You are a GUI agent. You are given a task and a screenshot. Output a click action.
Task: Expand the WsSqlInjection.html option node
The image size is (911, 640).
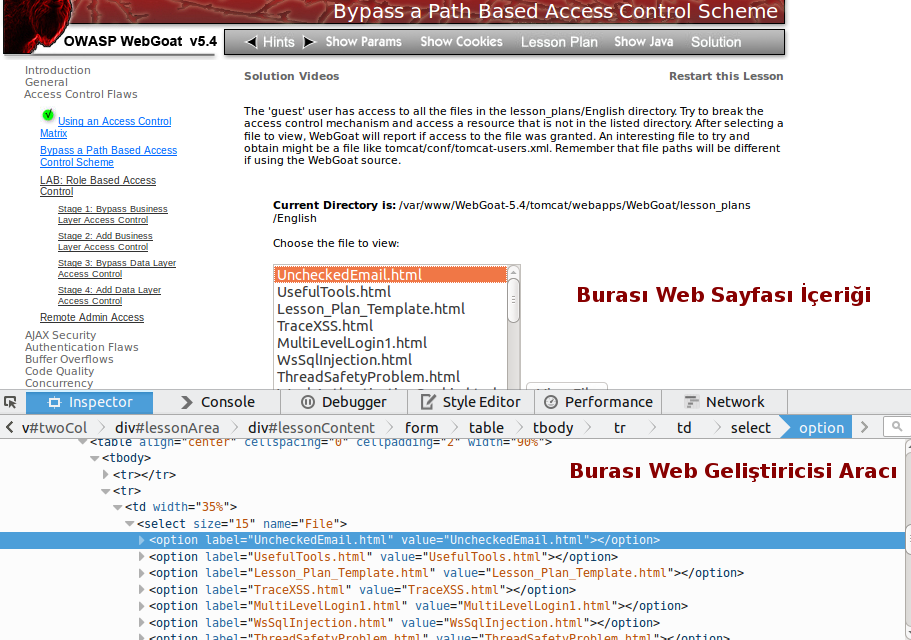pos(141,623)
